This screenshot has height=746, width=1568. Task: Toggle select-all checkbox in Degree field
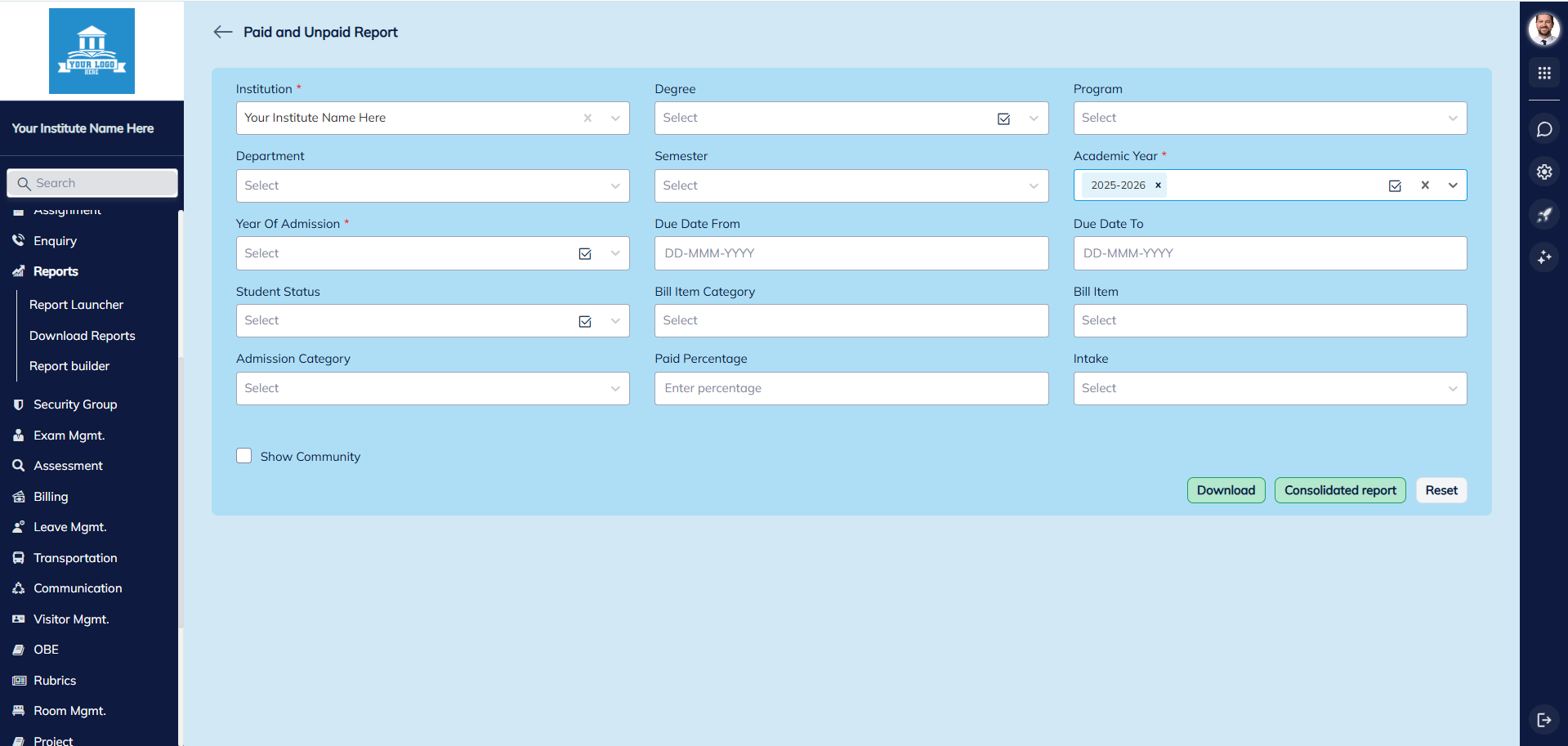point(1003,119)
